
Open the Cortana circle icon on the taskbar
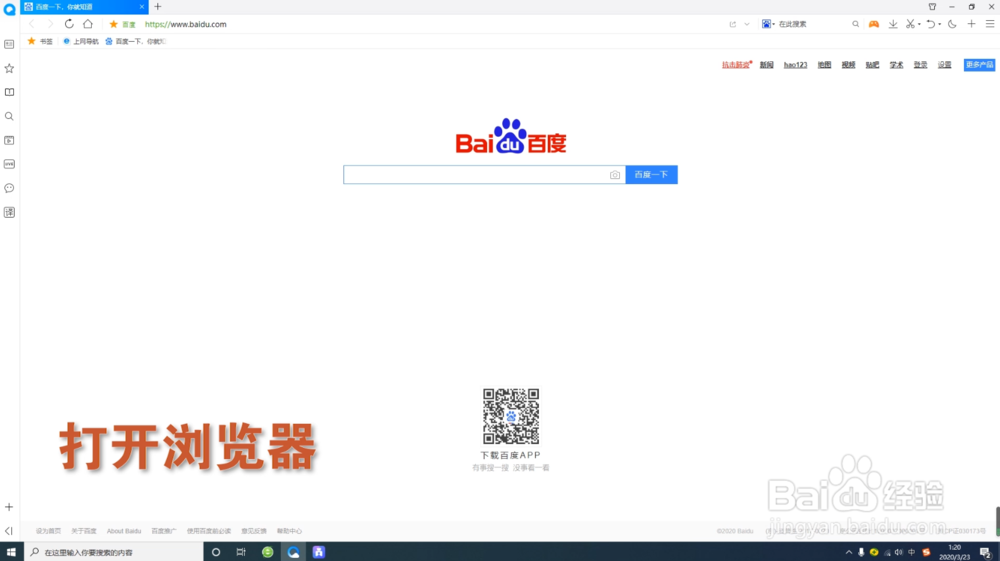click(216, 552)
